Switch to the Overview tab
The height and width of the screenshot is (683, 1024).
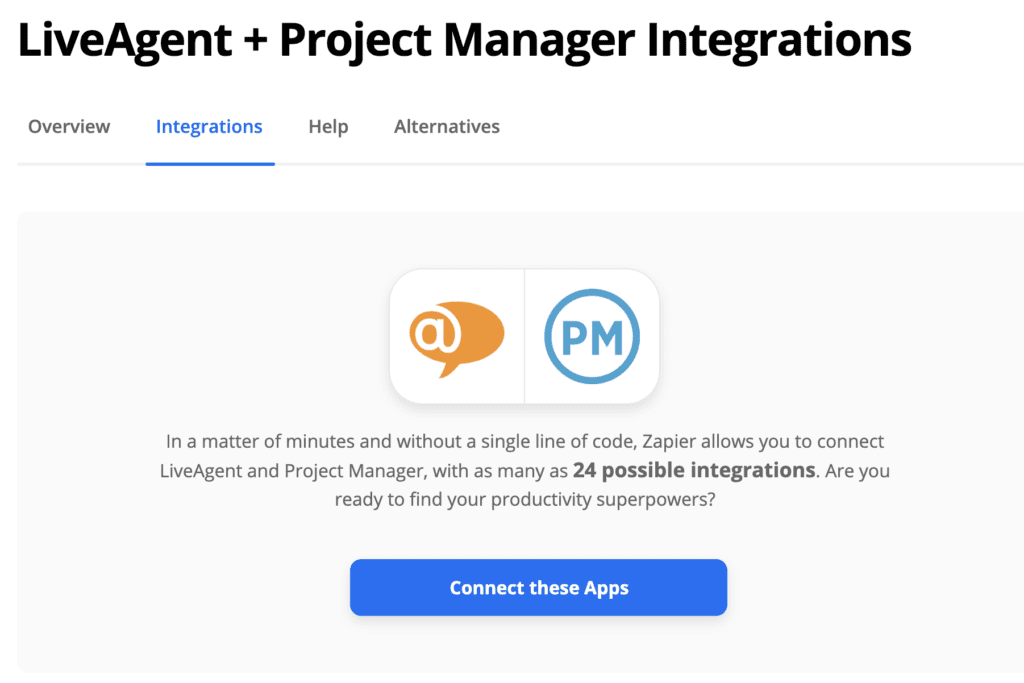68,126
